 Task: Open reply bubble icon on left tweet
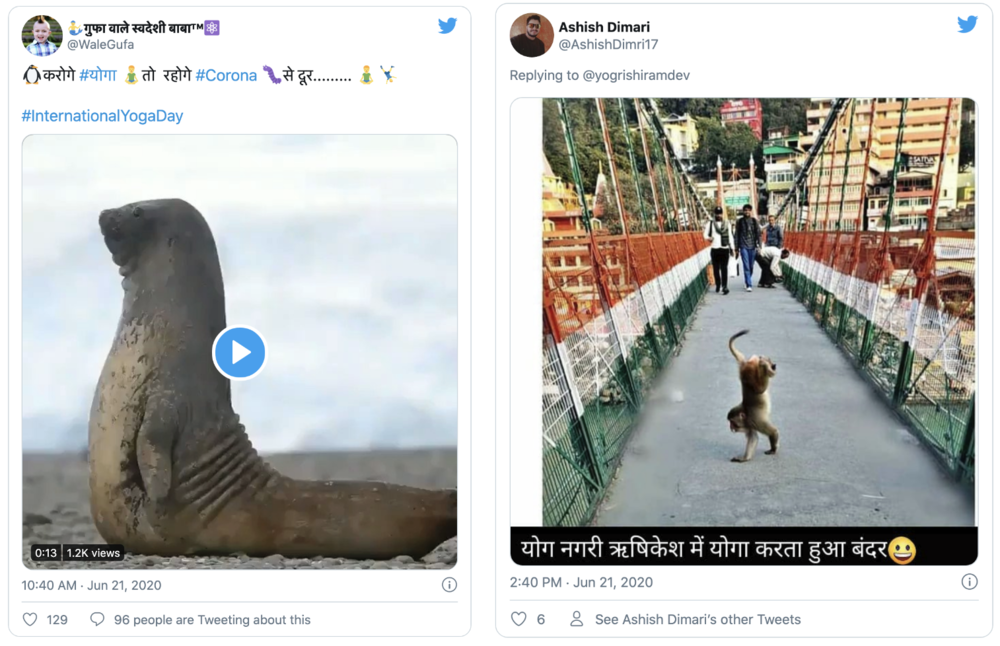(97, 620)
